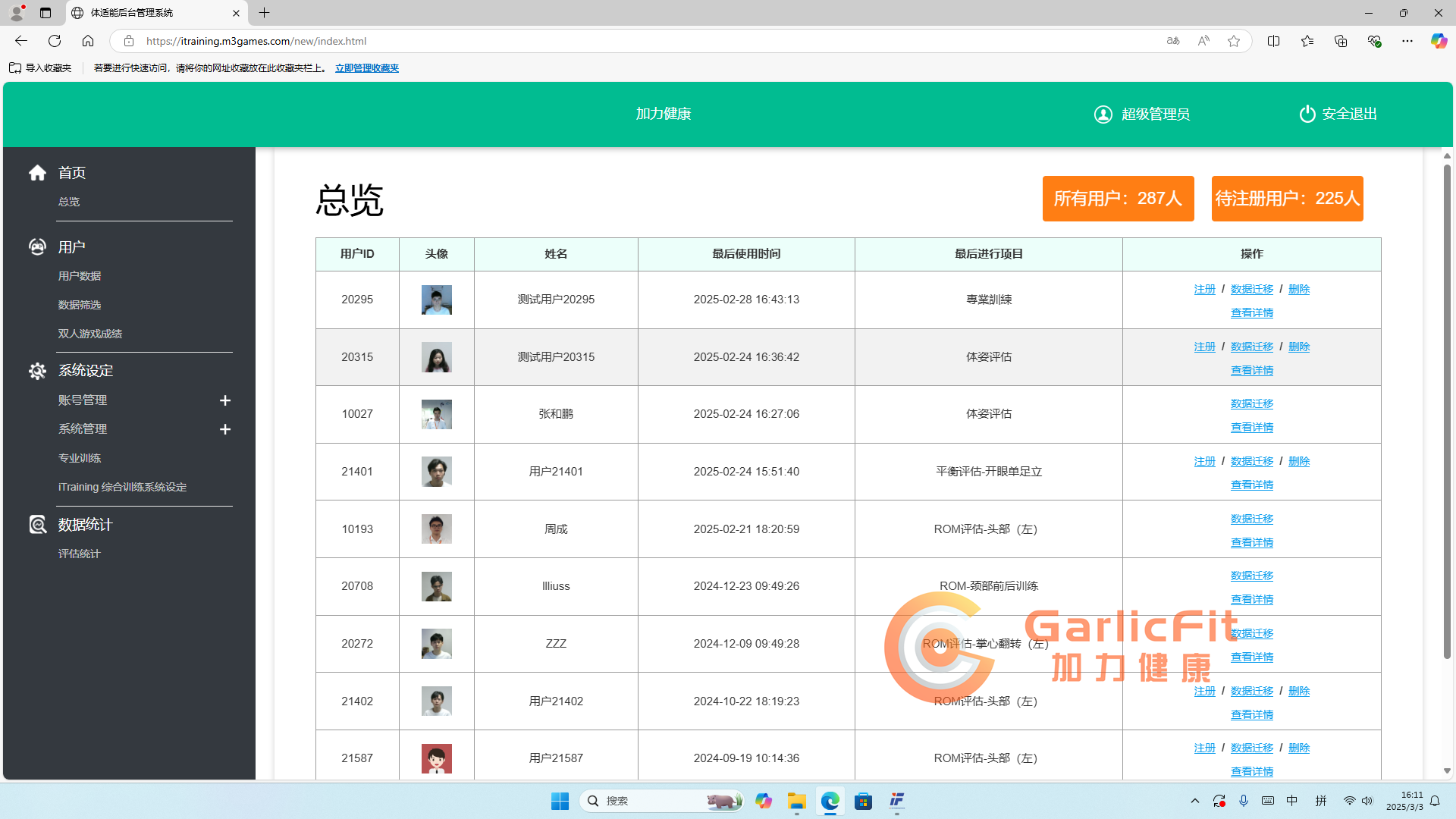Screen dimensions: 1456x819
Task: Click 删除 link for user 20295
Action: click(x=1298, y=290)
